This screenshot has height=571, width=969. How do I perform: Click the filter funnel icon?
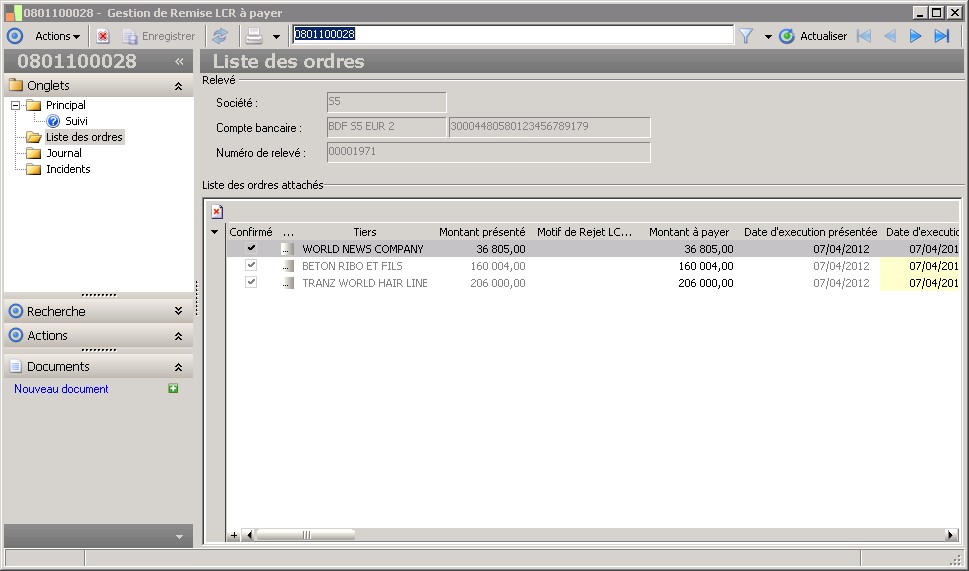[x=747, y=36]
